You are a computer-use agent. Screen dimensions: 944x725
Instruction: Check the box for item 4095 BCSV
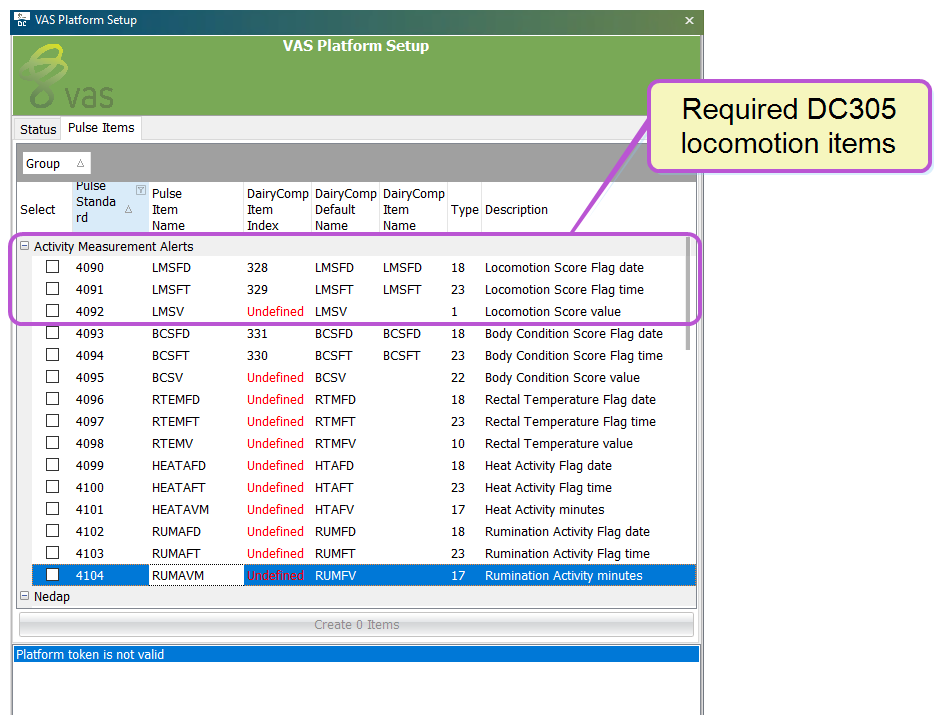click(53, 377)
